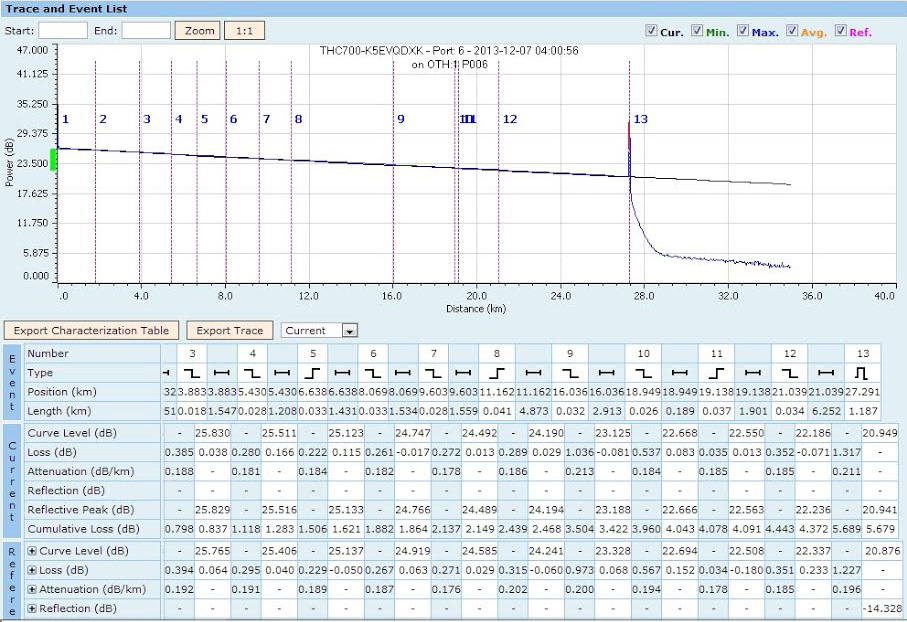This screenshot has height=622, width=907.
Task: Click the 1:1 reset zoom button
Action: coord(245,31)
